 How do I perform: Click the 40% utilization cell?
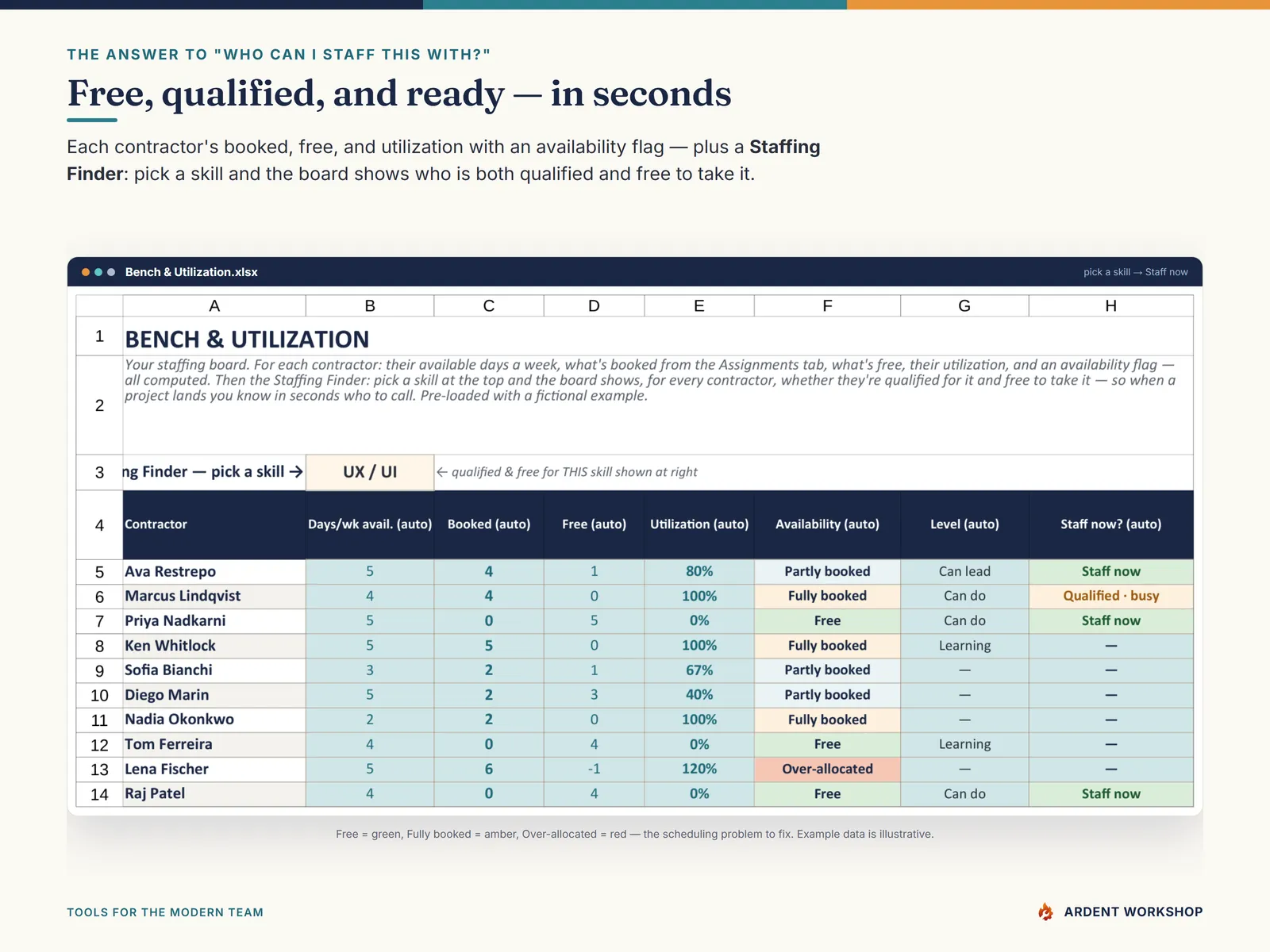(699, 695)
